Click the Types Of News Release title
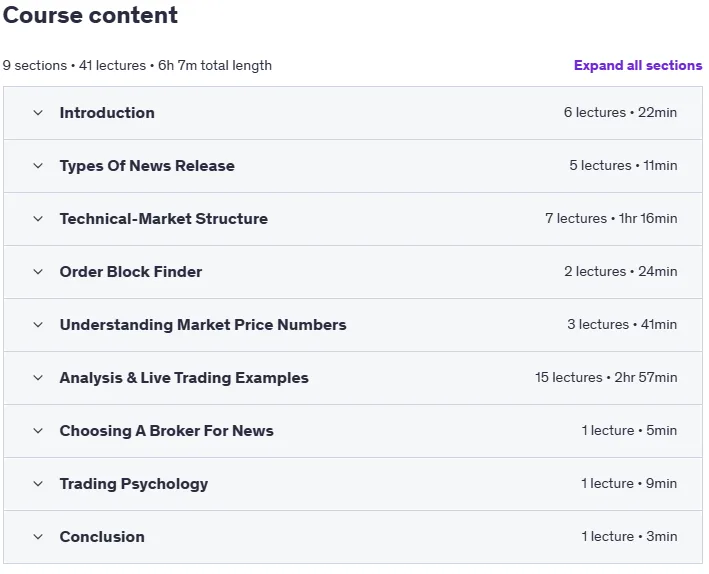The width and height of the screenshot is (709, 574). 147,166
